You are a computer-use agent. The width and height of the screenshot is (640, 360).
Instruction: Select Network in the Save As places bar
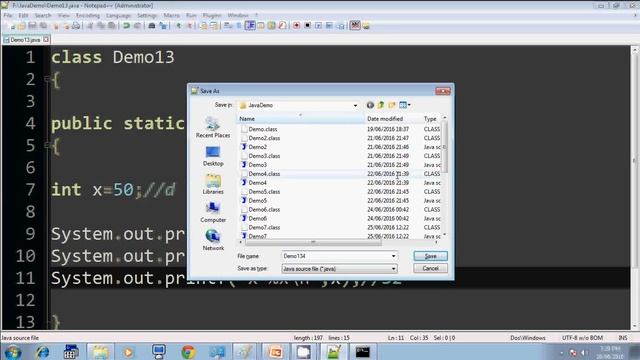tap(213, 240)
